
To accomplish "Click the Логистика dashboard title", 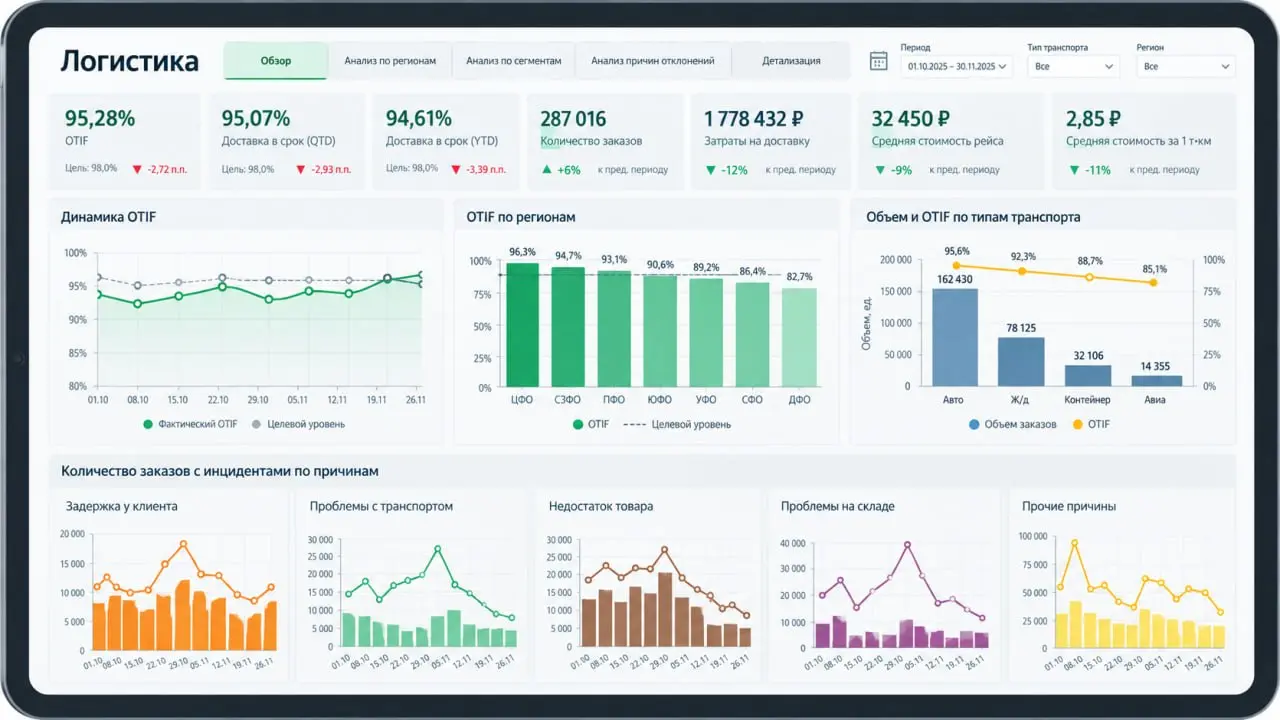I will tap(130, 62).
